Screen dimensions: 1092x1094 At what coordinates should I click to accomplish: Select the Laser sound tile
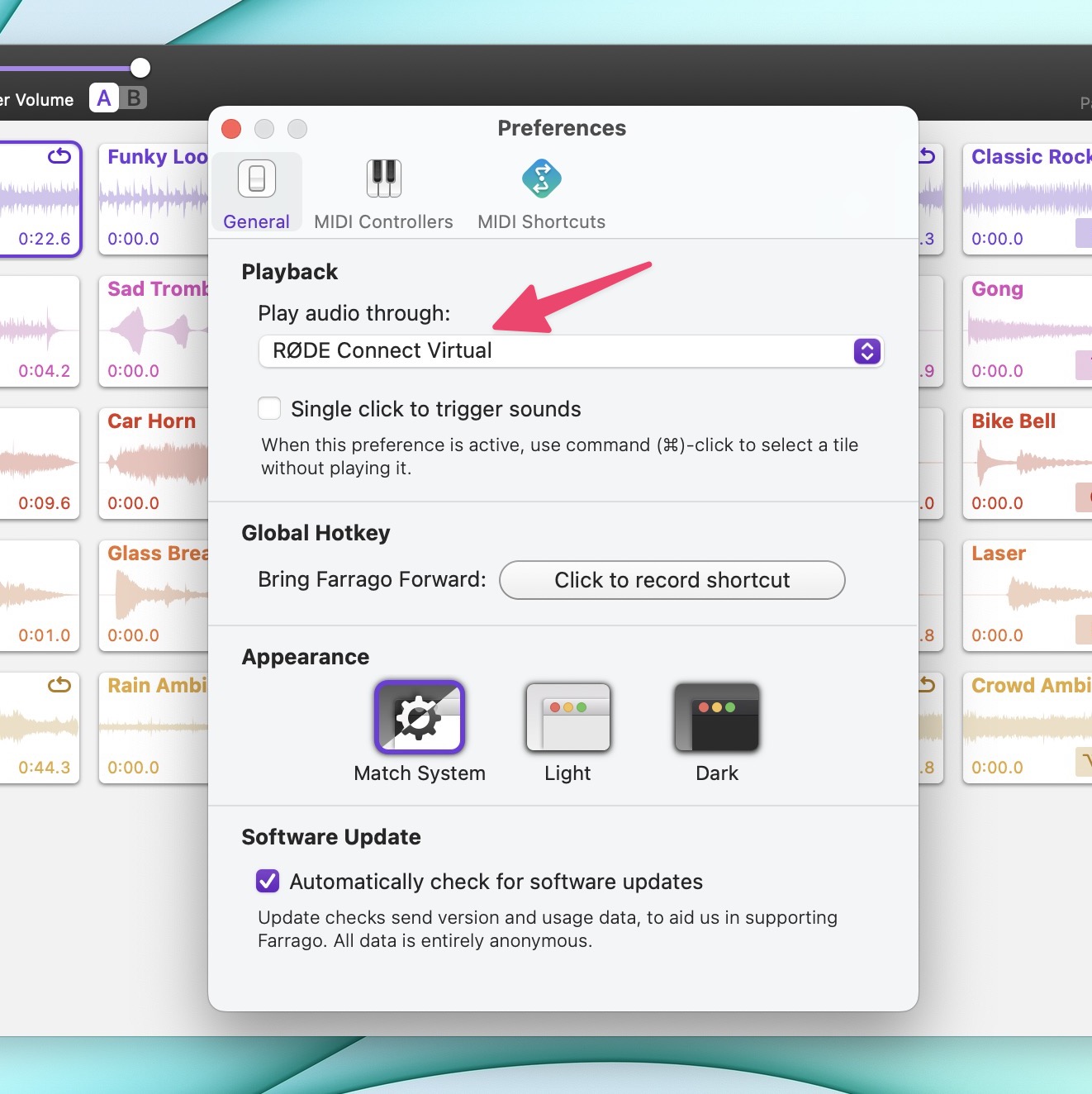(x=1028, y=595)
